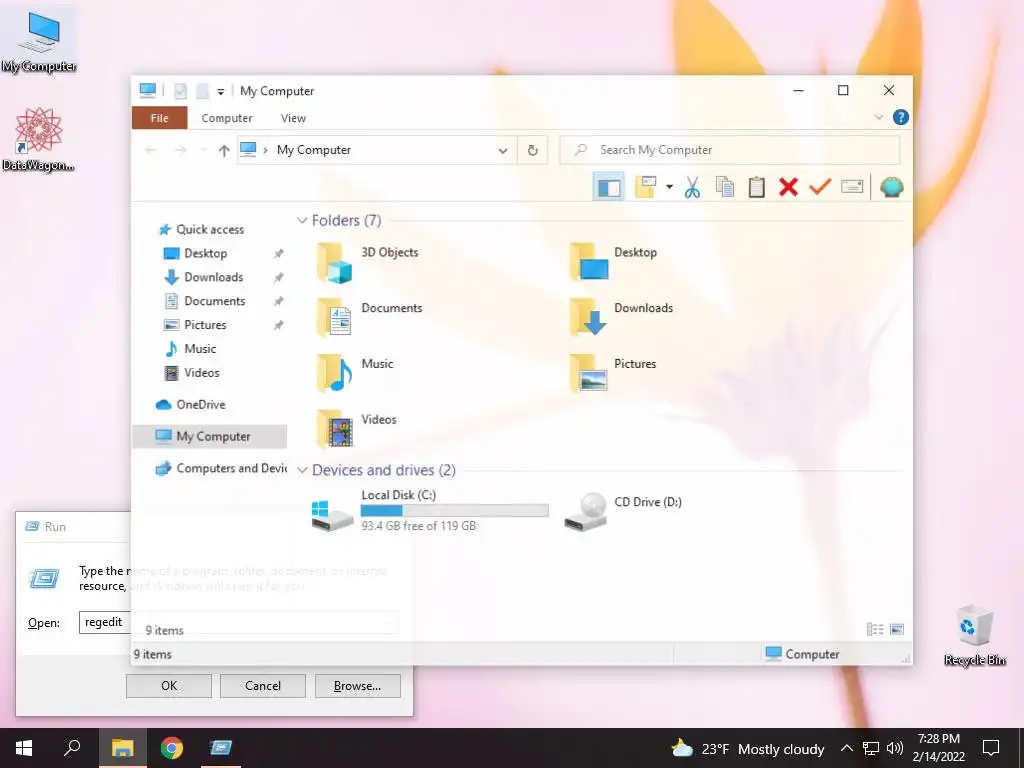Screen dimensions: 1024x768
Task: Click the Paste clipboard toolbar icon
Action: (x=757, y=187)
